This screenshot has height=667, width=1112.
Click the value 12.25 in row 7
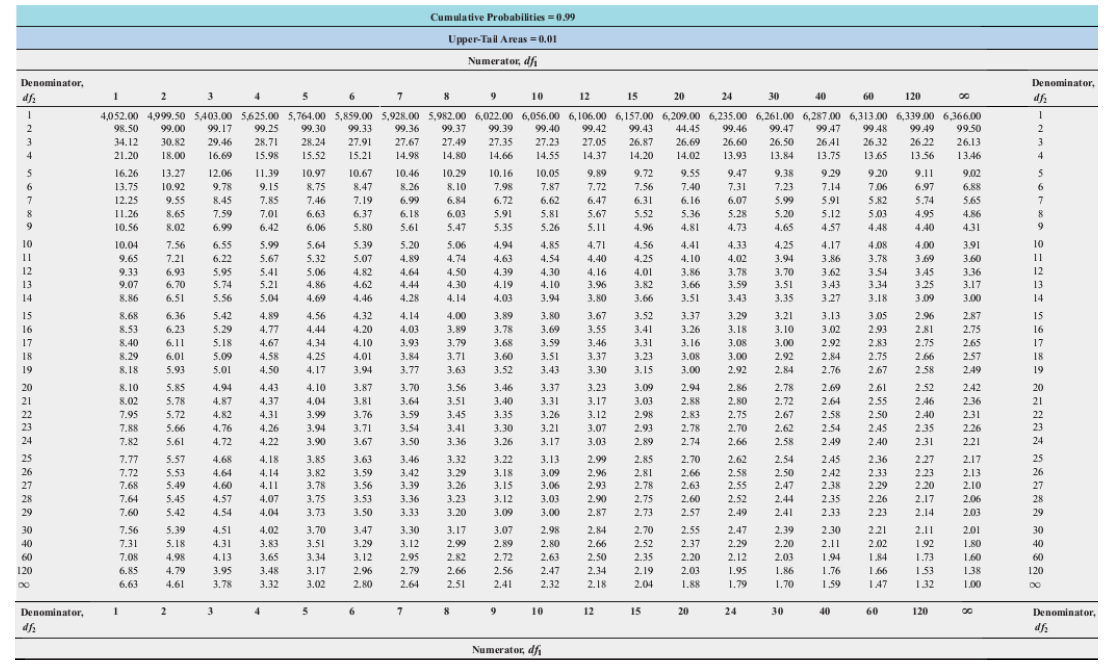126,201
